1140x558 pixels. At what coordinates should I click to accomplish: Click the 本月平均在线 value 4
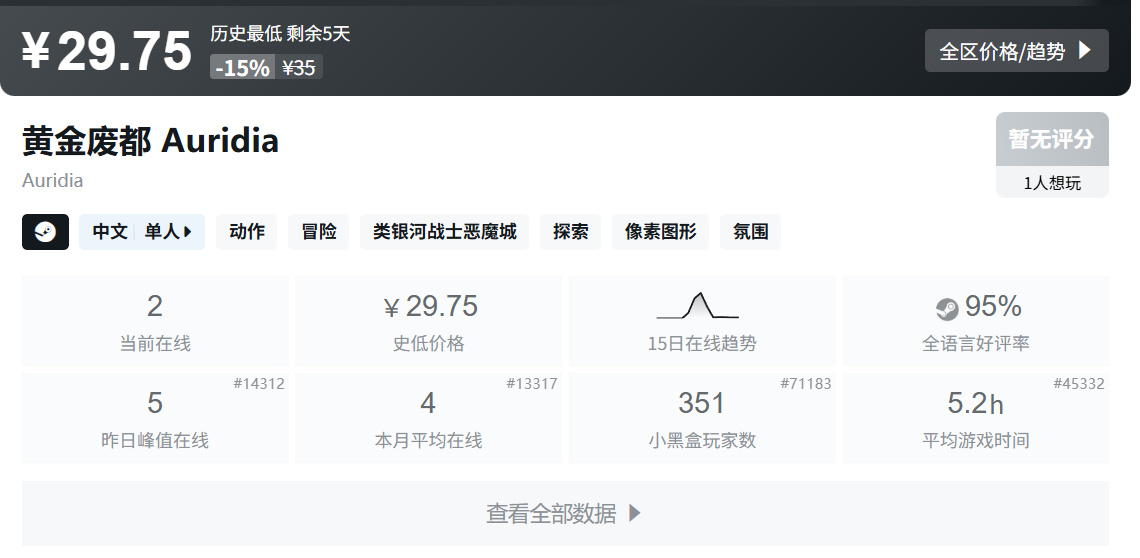click(428, 403)
